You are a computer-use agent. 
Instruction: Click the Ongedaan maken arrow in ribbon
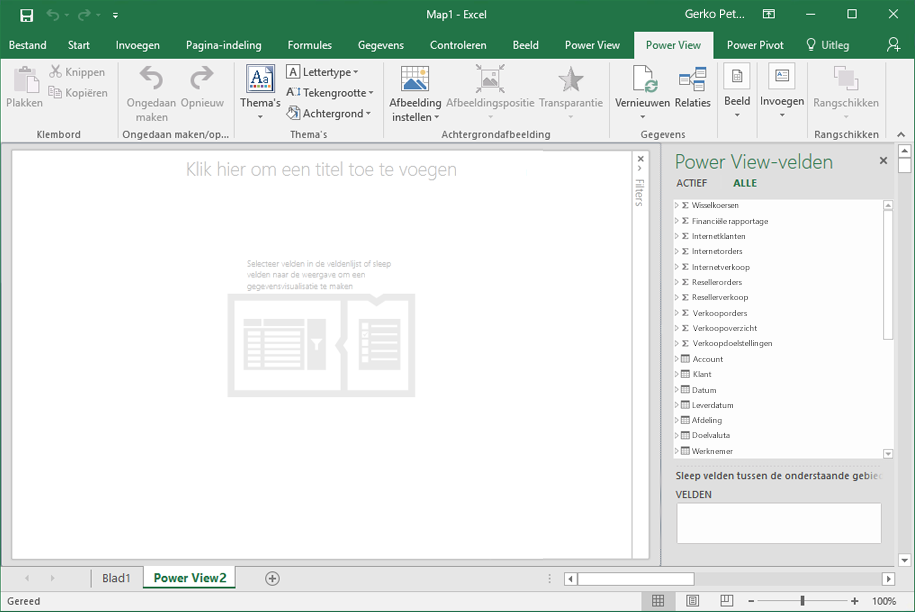point(151,79)
